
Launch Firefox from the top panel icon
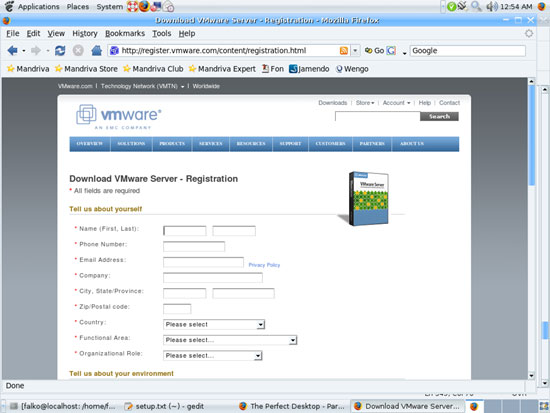pos(144,6)
